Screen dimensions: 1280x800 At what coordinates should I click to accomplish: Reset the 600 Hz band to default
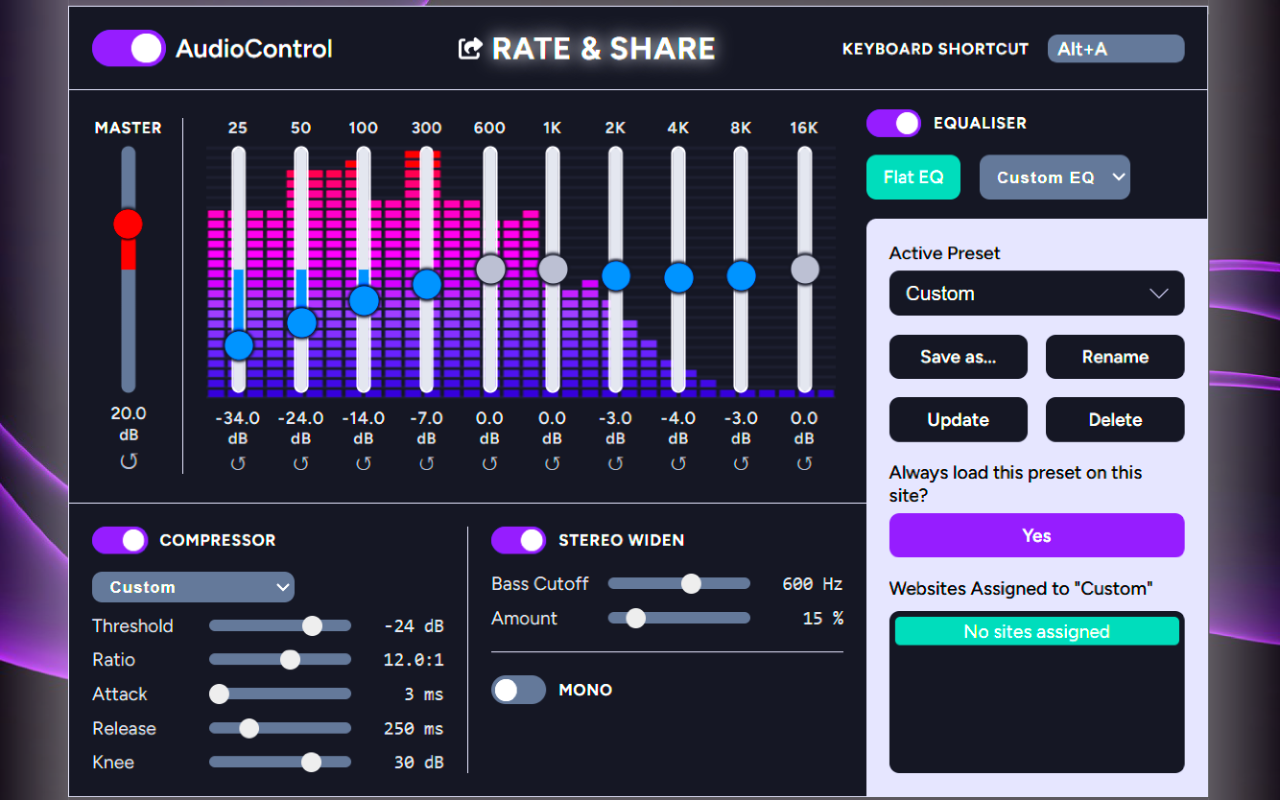coord(489,463)
